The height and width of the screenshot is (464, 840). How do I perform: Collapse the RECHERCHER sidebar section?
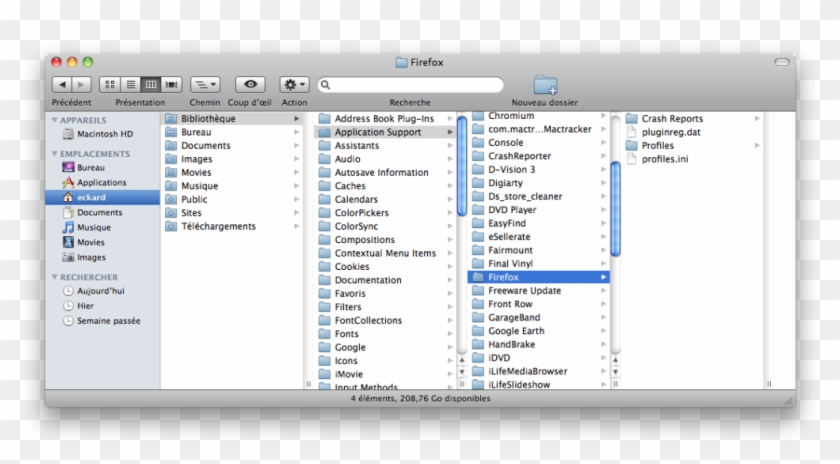click(54, 277)
